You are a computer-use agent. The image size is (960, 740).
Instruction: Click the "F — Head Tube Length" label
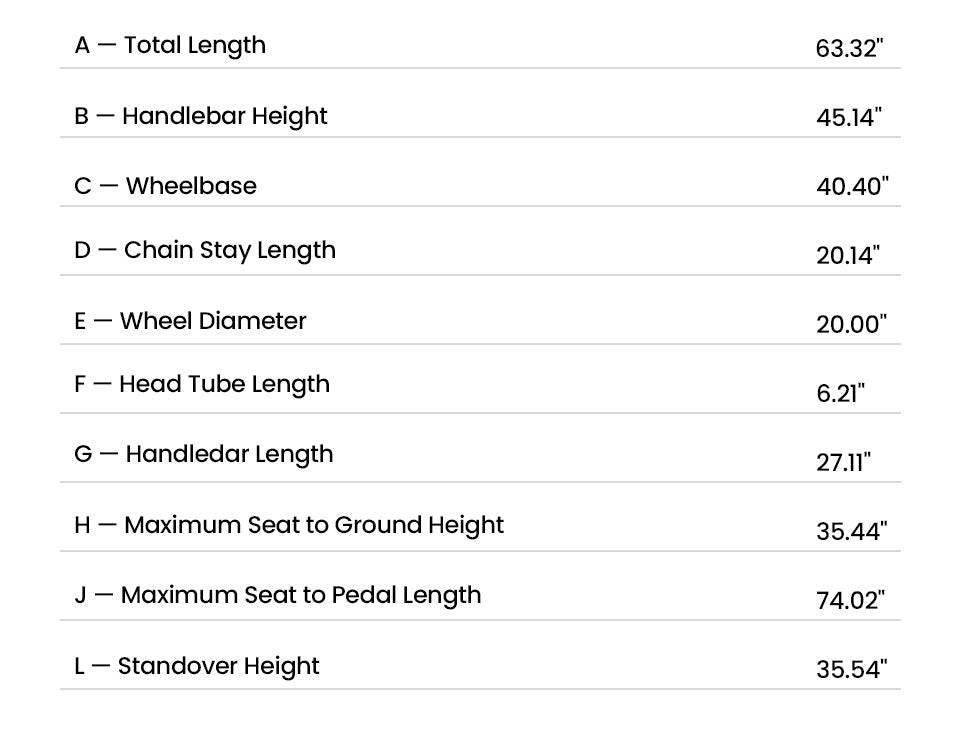202,384
